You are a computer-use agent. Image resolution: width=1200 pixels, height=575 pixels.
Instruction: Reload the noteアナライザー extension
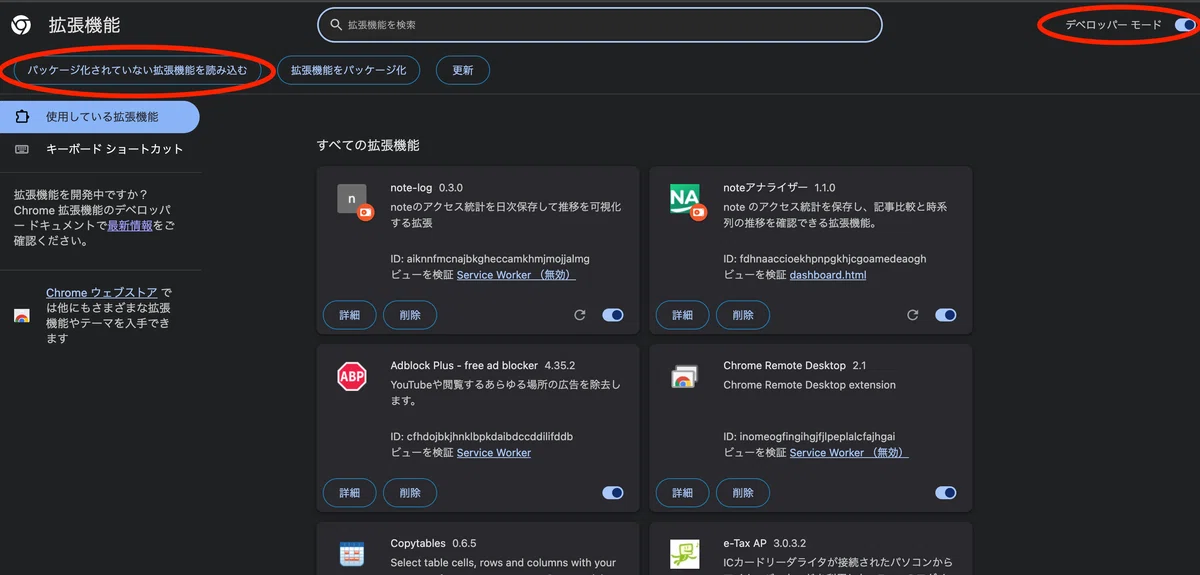(912, 315)
